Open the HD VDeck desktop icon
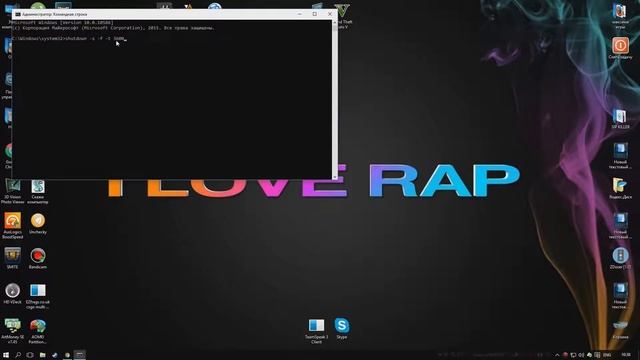Screen dimensions: 640x360 pyautogui.click(x=12, y=293)
